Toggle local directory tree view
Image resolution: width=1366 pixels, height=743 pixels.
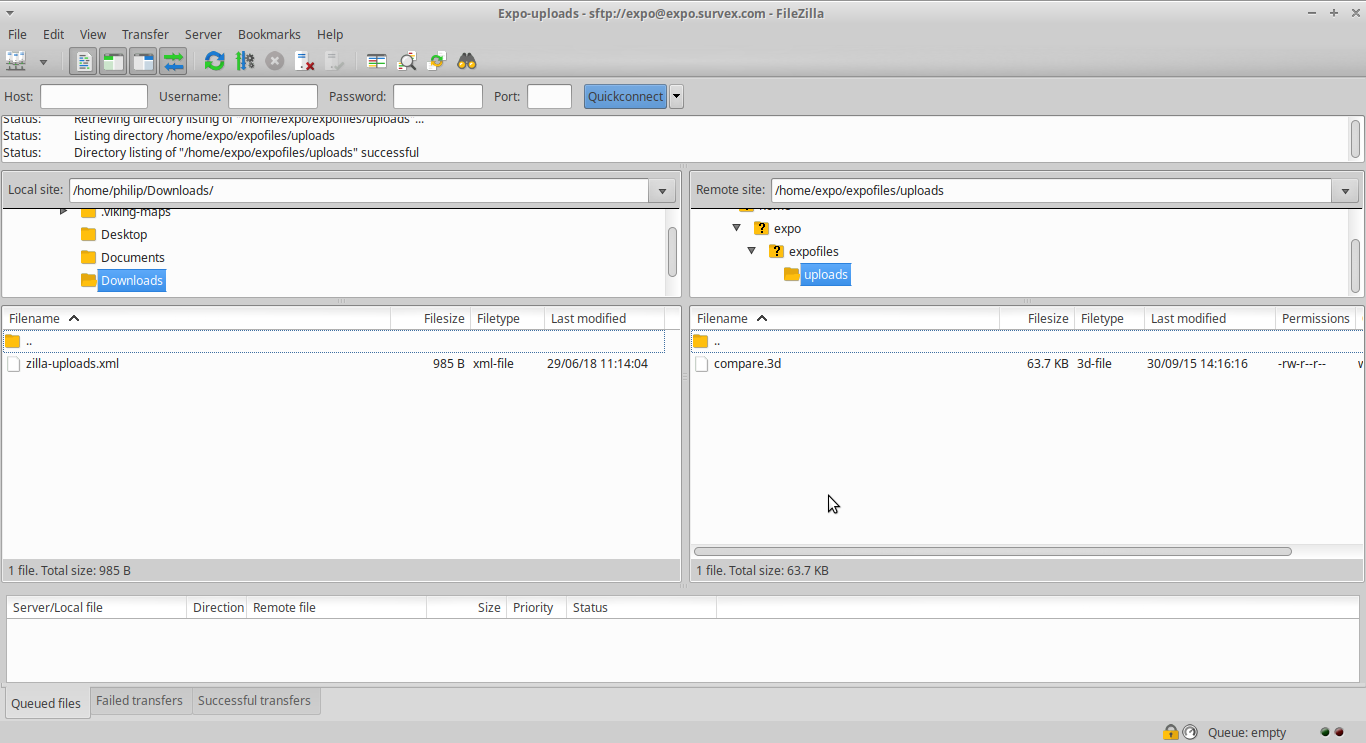point(113,62)
